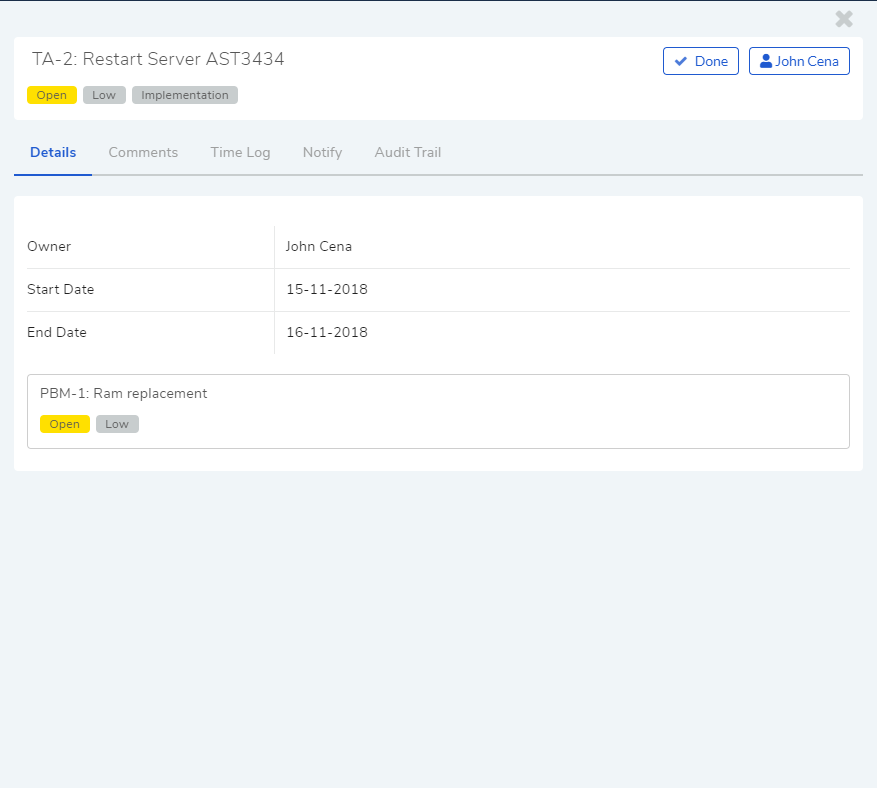Select the End Date value 16-11-2018

click(x=327, y=332)
